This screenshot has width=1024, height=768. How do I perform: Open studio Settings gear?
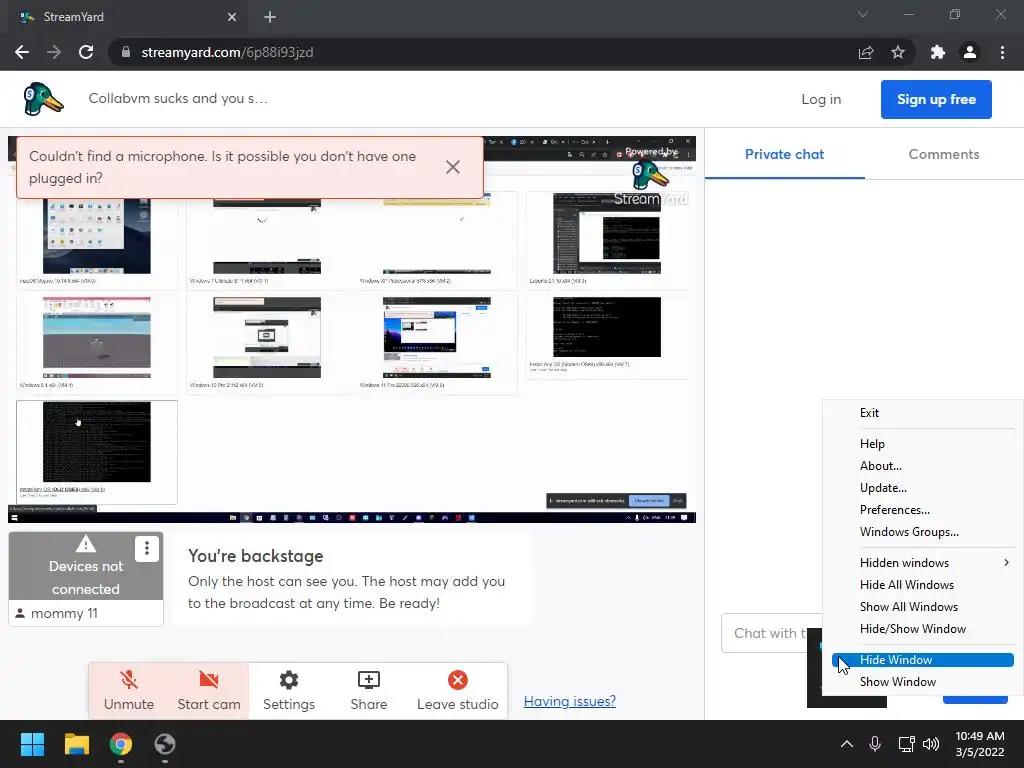tap(289, 691)
